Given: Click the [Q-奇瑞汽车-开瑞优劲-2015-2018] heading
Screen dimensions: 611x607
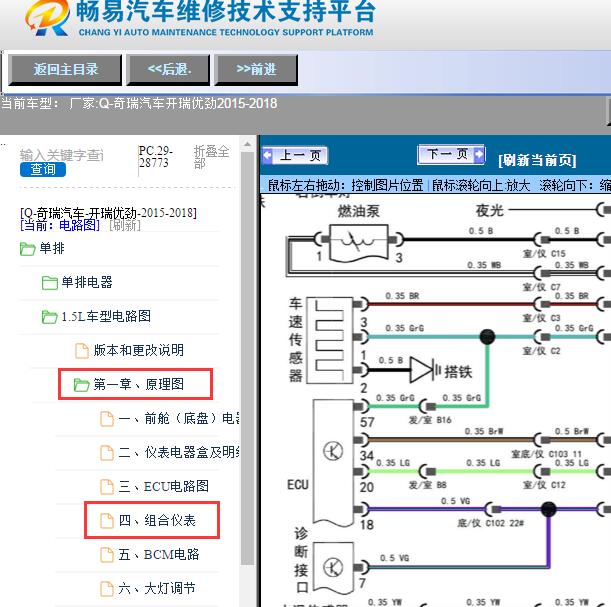Looking at the screenshot, I should coord(108,213).
